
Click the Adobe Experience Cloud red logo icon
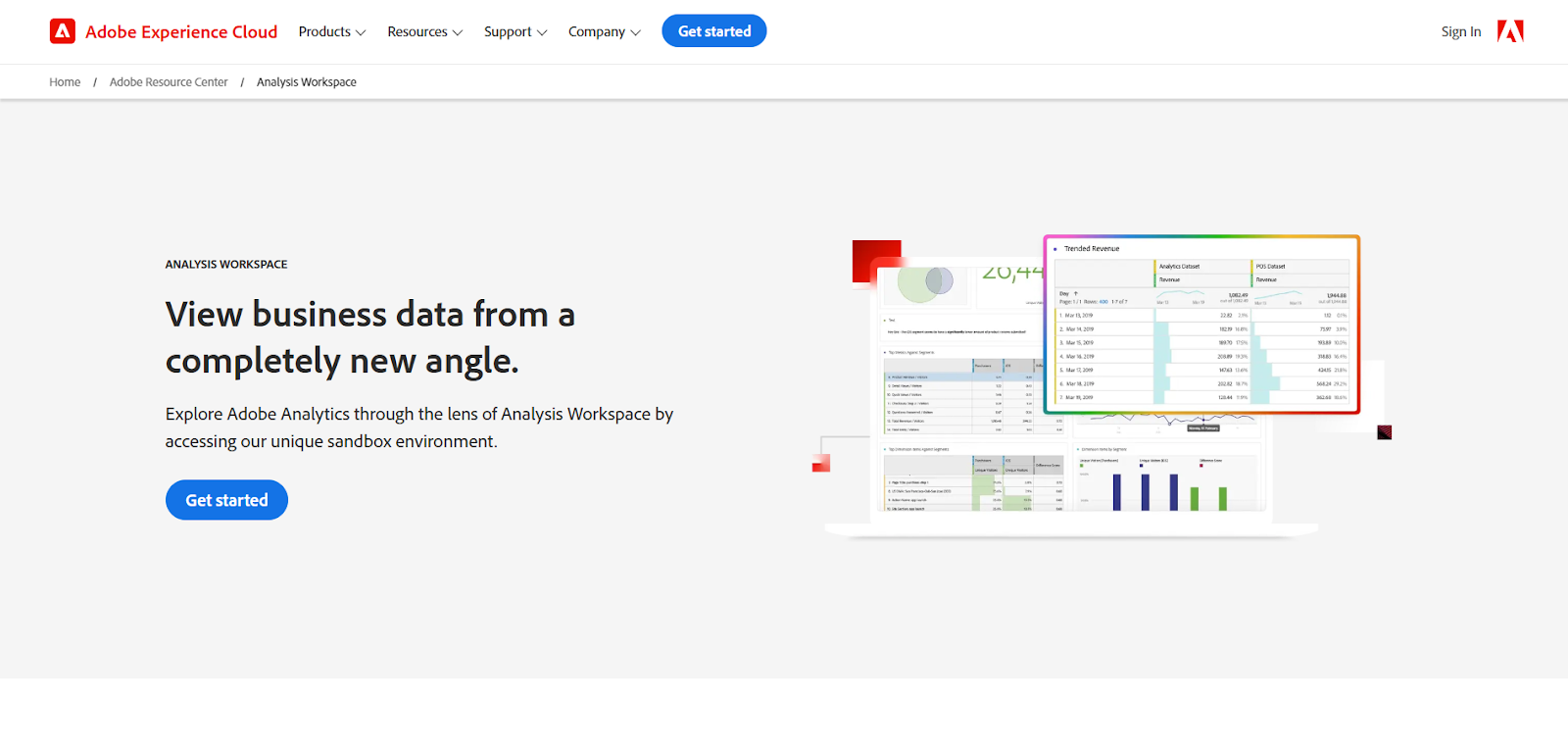tap(63, 31)
